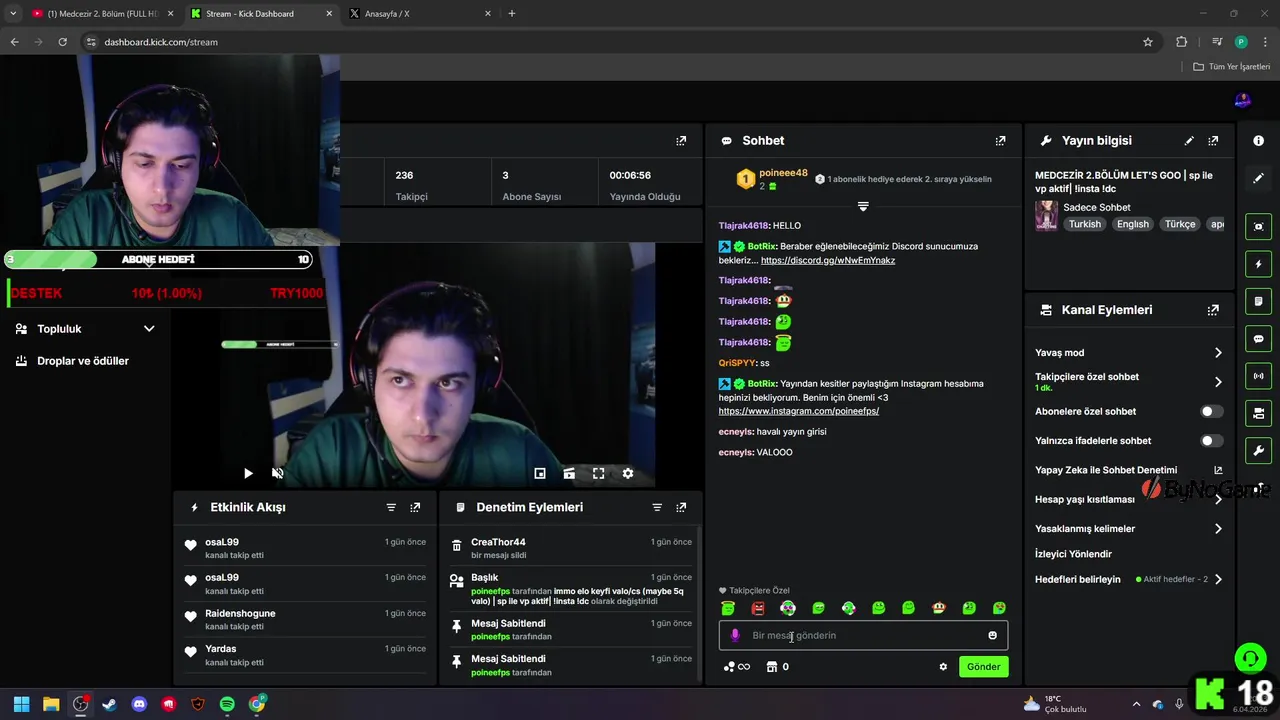The width and height of the screenshot is (1280, 720).
Task: Switch to Medcezir 2. Bölüm YouTube tab
Action: coord(102,14)
